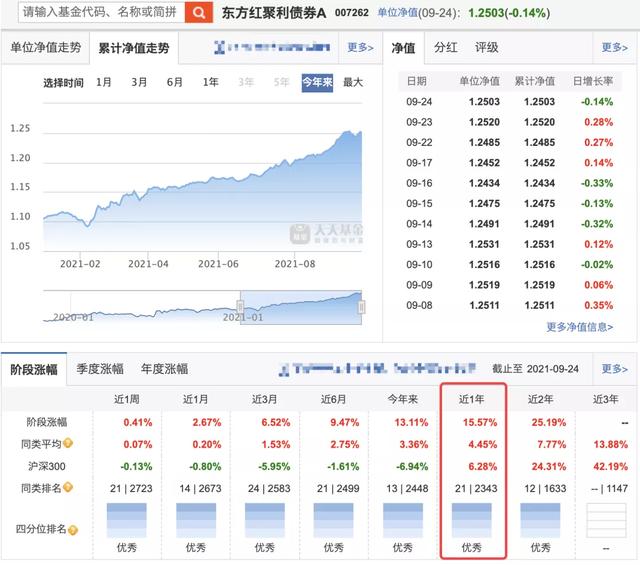Image resolution: width=640 pixels, height=565 pixels.
Task: Click the 今年来 ranking 13 | 2448
Action: (x=407, y=488)
